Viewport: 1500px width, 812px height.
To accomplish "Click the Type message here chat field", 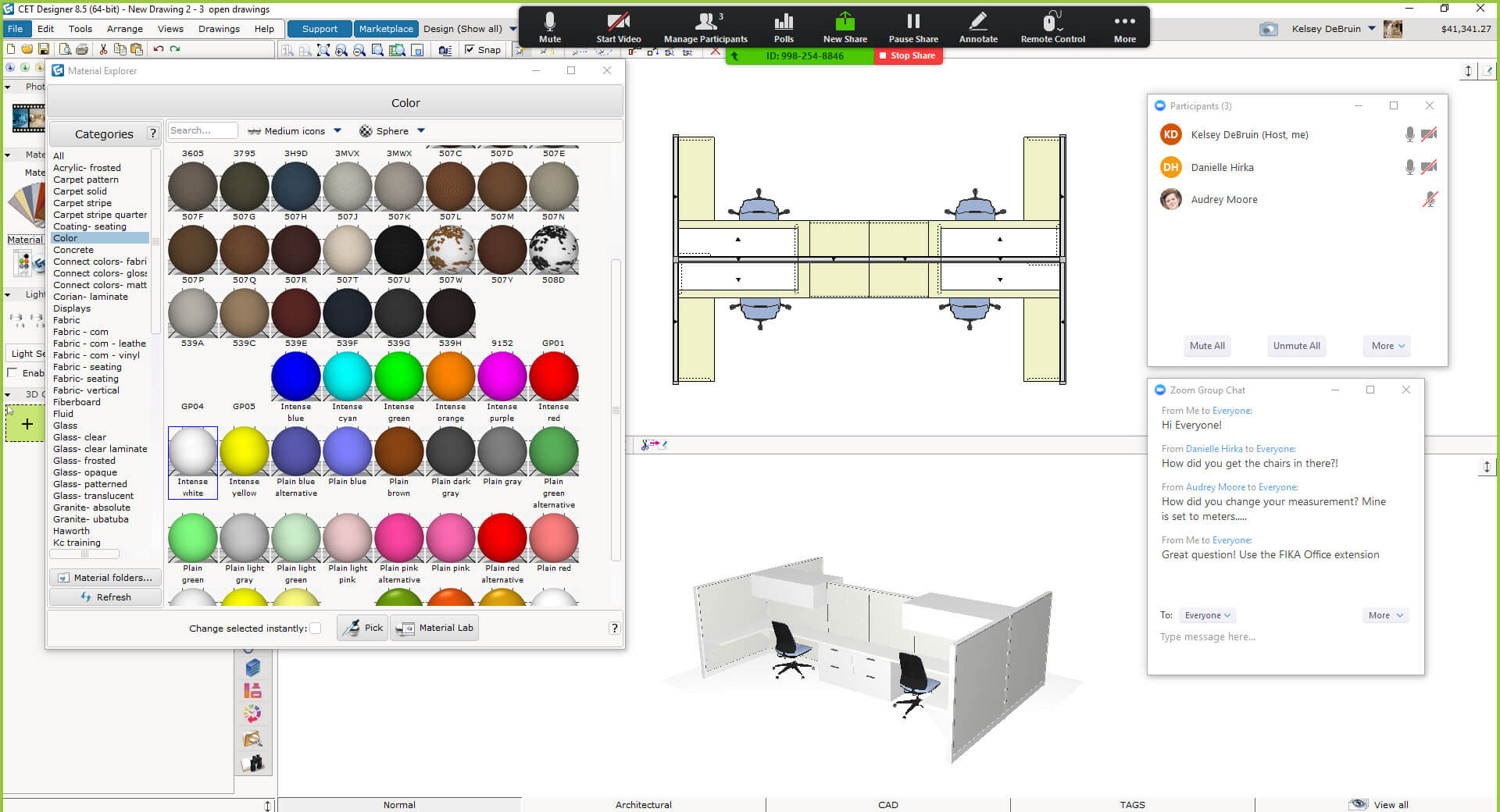I will [x=1285, y=637].
